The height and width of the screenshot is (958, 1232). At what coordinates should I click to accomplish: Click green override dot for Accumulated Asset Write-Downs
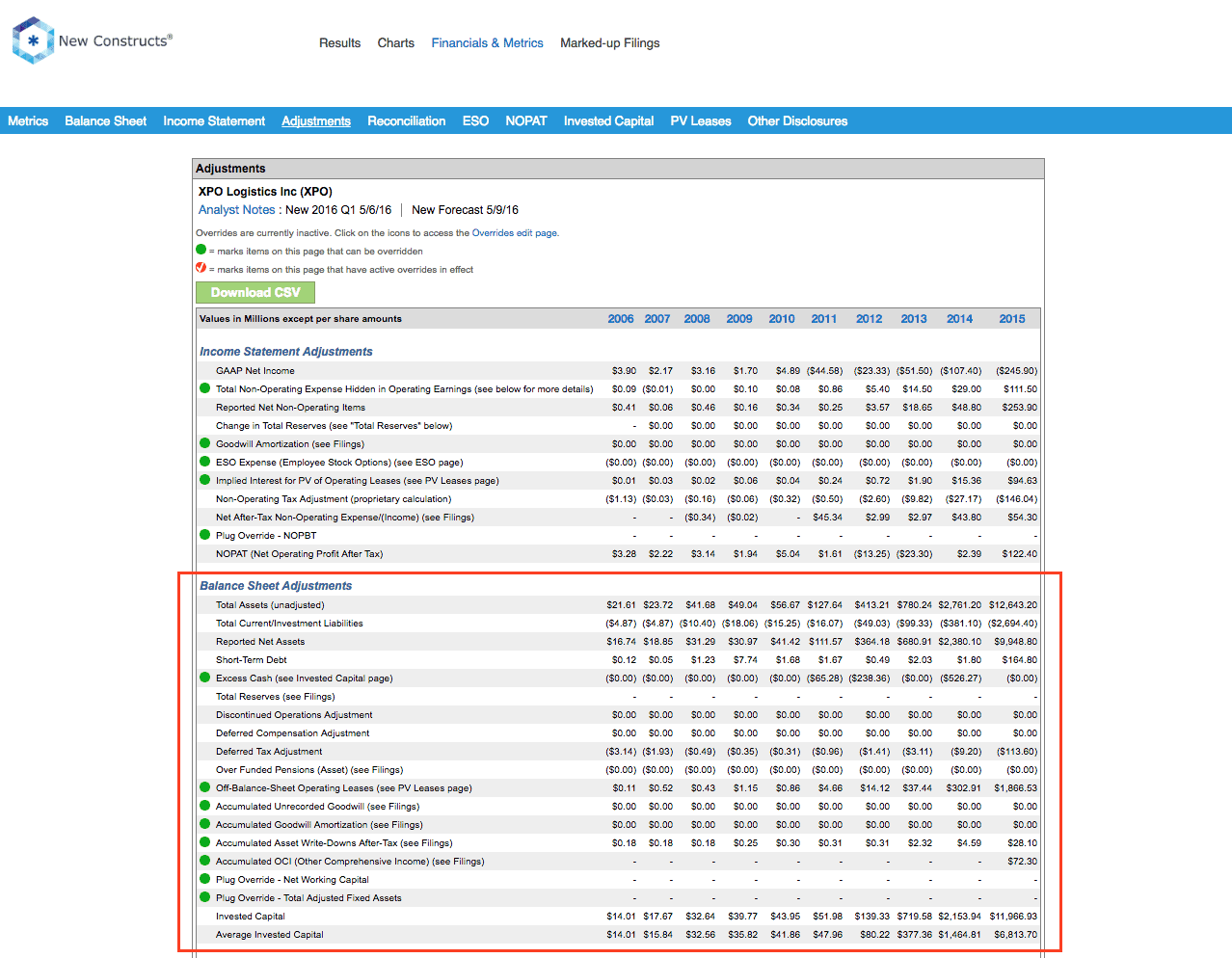pos(204,842)
